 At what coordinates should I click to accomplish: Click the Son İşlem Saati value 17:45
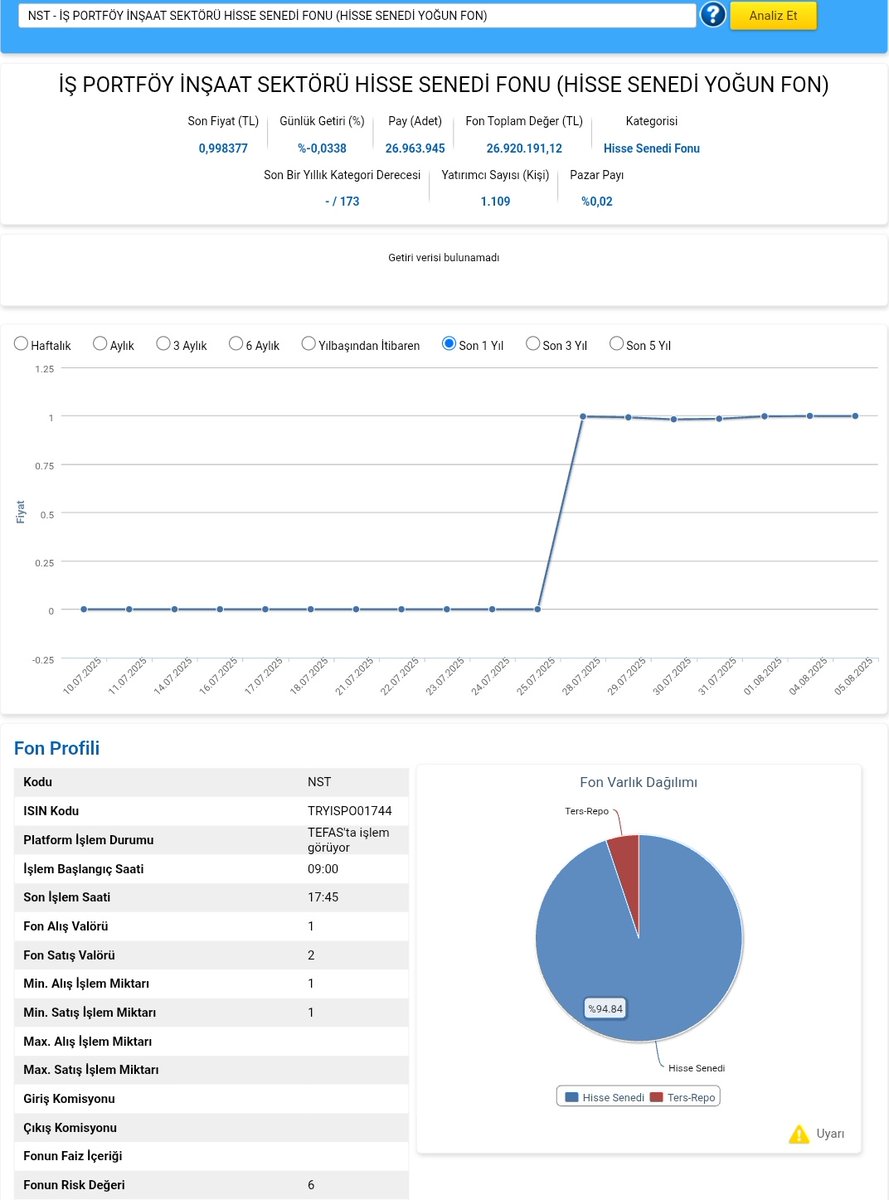point(323,897)
